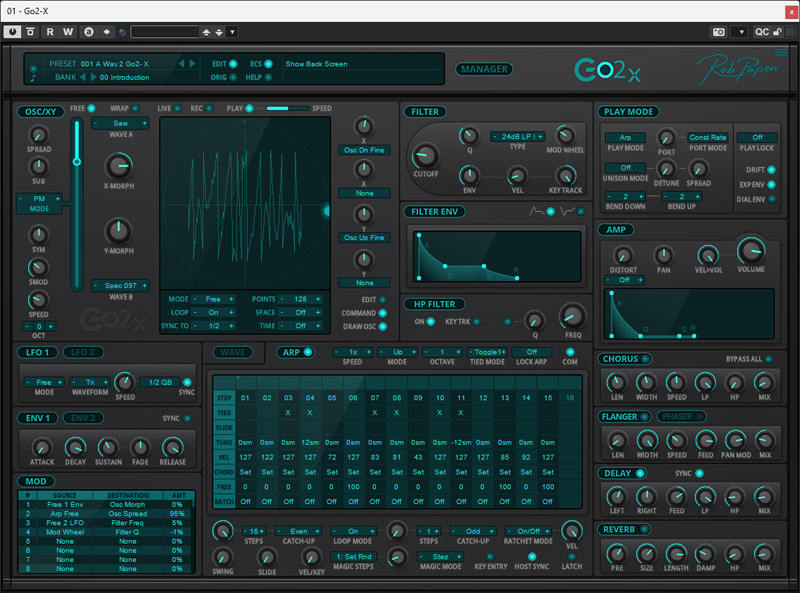Click the OSC/XY section button

40,112
